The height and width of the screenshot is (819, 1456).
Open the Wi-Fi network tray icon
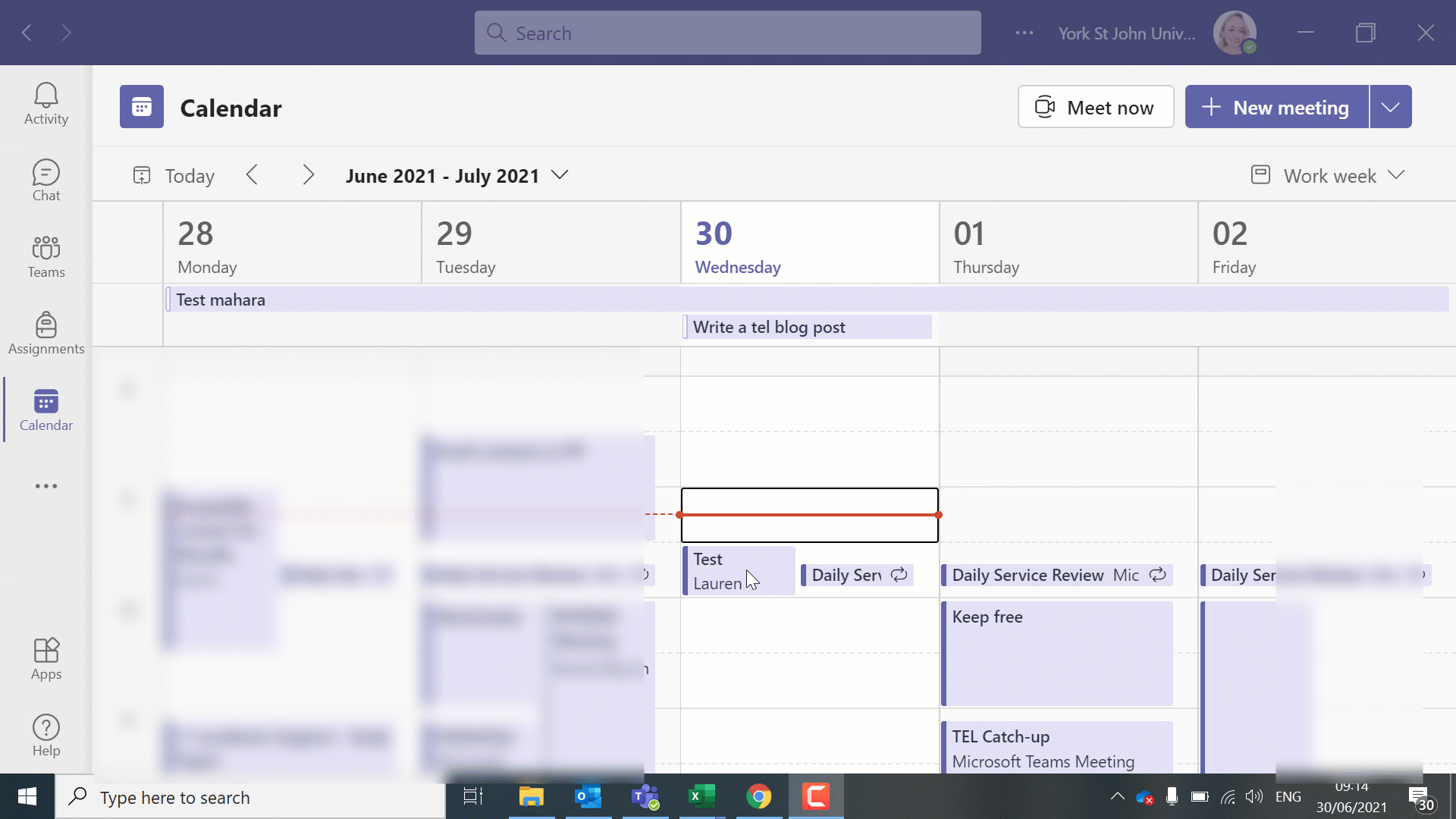pyautogui.click(x=1228, y=796)
